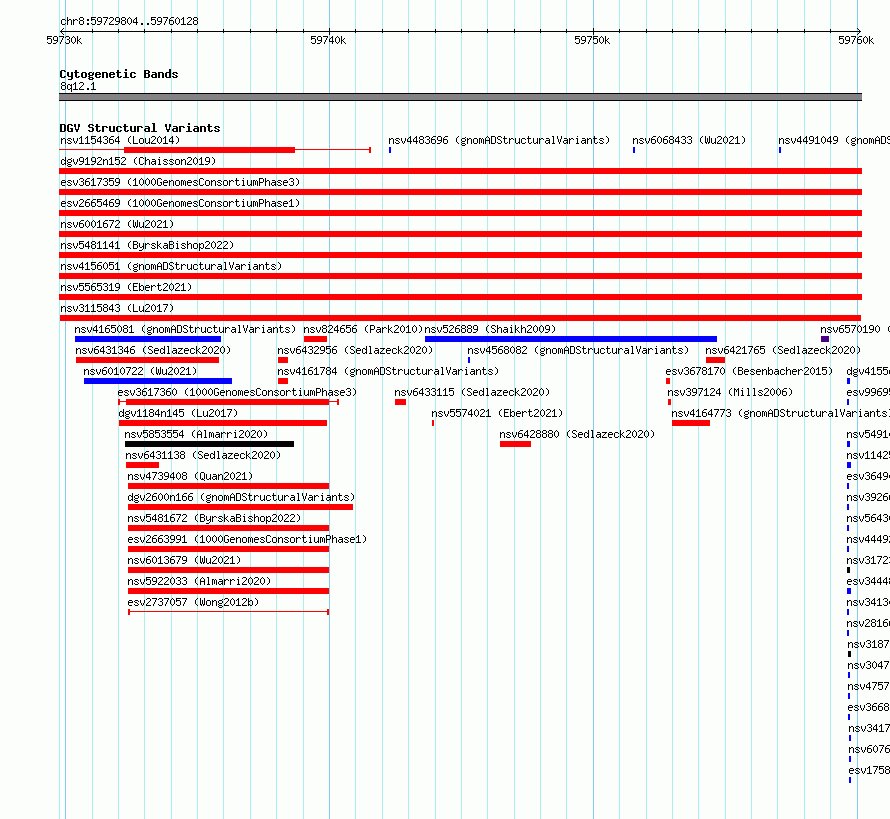Click nsv6431346 (Sedlazeck2020) label
The image size is (890, 819).
[x=153, y=350]
